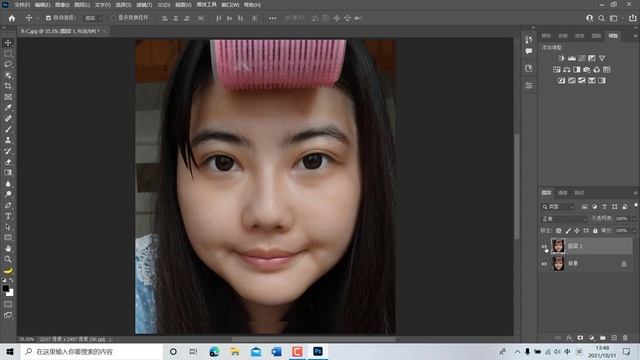Open the File menu
Image resolution: width=640 pixels, height=360 pixels.
pos(22,5)
